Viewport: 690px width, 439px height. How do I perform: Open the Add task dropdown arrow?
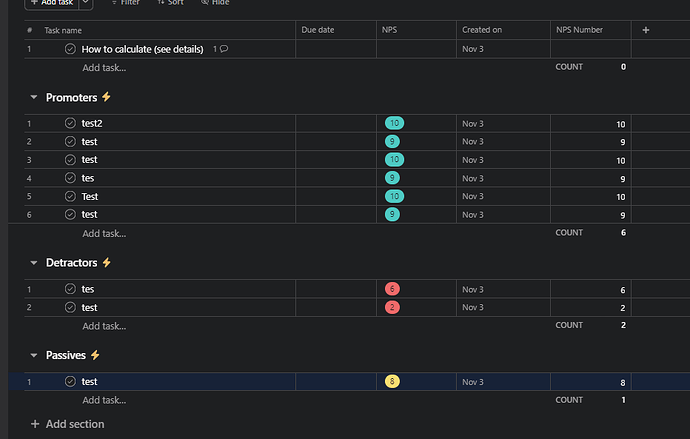tap(85, 3)
